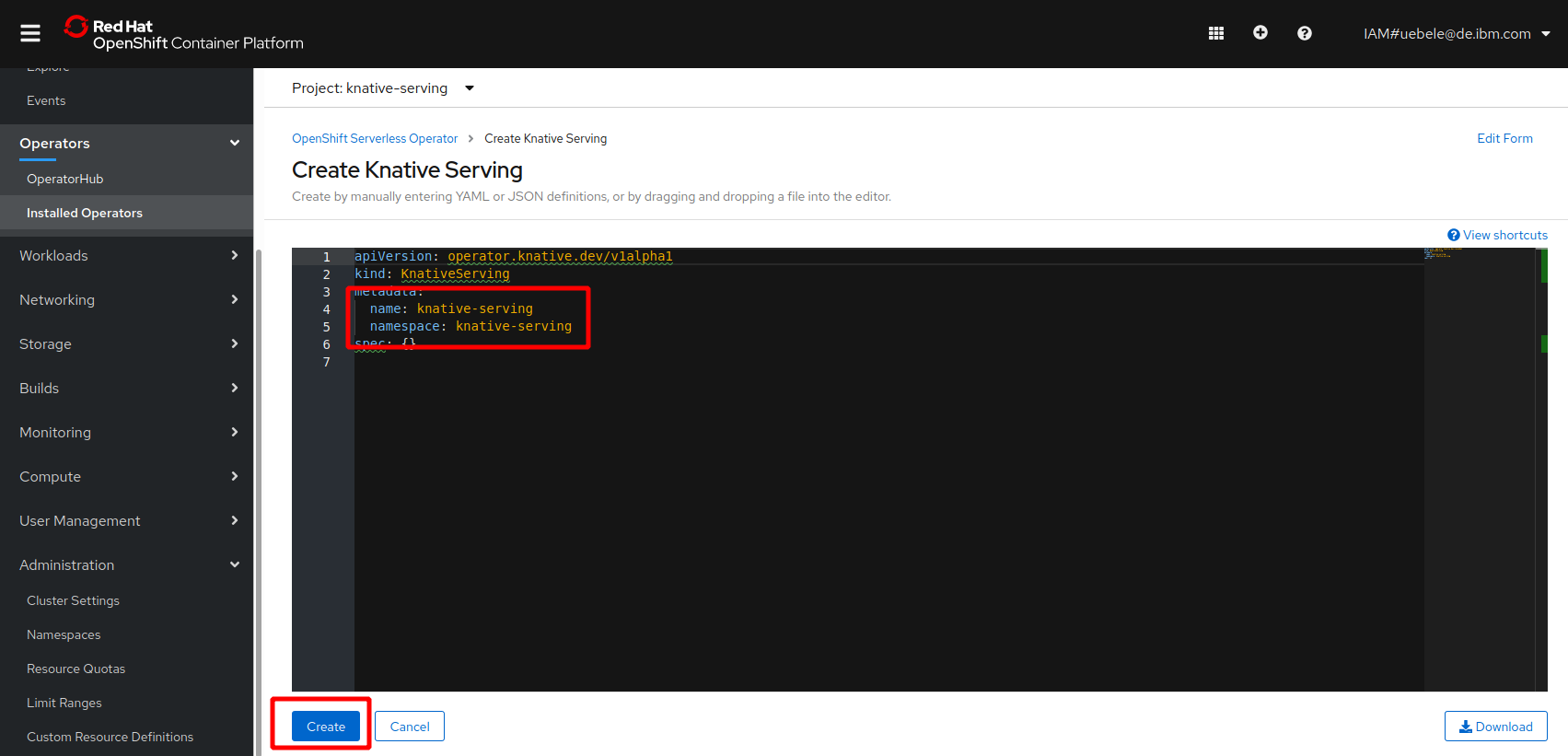Expand the Compute nav section
The image size is (1568, 756).
click(x=127, y=477)
